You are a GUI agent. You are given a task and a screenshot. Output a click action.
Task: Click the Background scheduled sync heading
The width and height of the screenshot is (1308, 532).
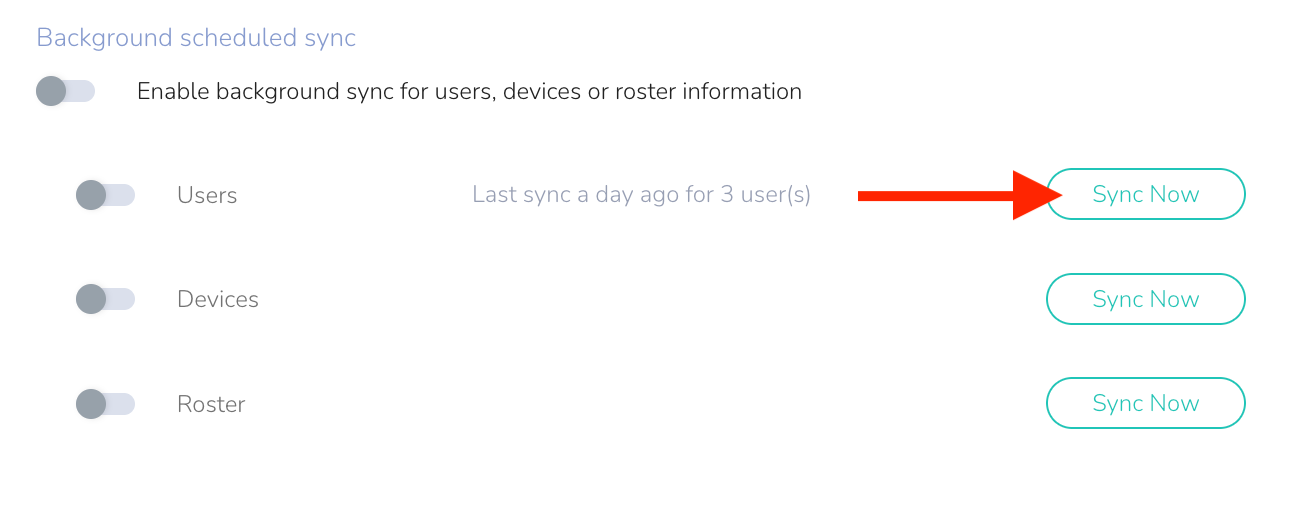click(x=196, y=38)
